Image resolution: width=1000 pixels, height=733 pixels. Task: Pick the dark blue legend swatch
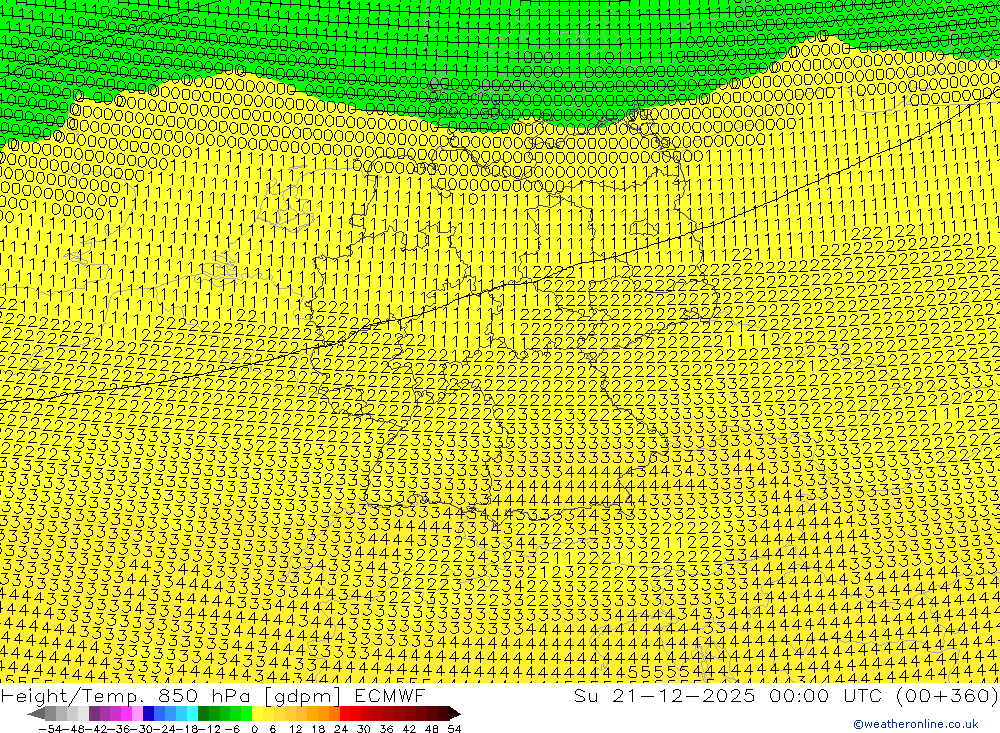point(149,714)
